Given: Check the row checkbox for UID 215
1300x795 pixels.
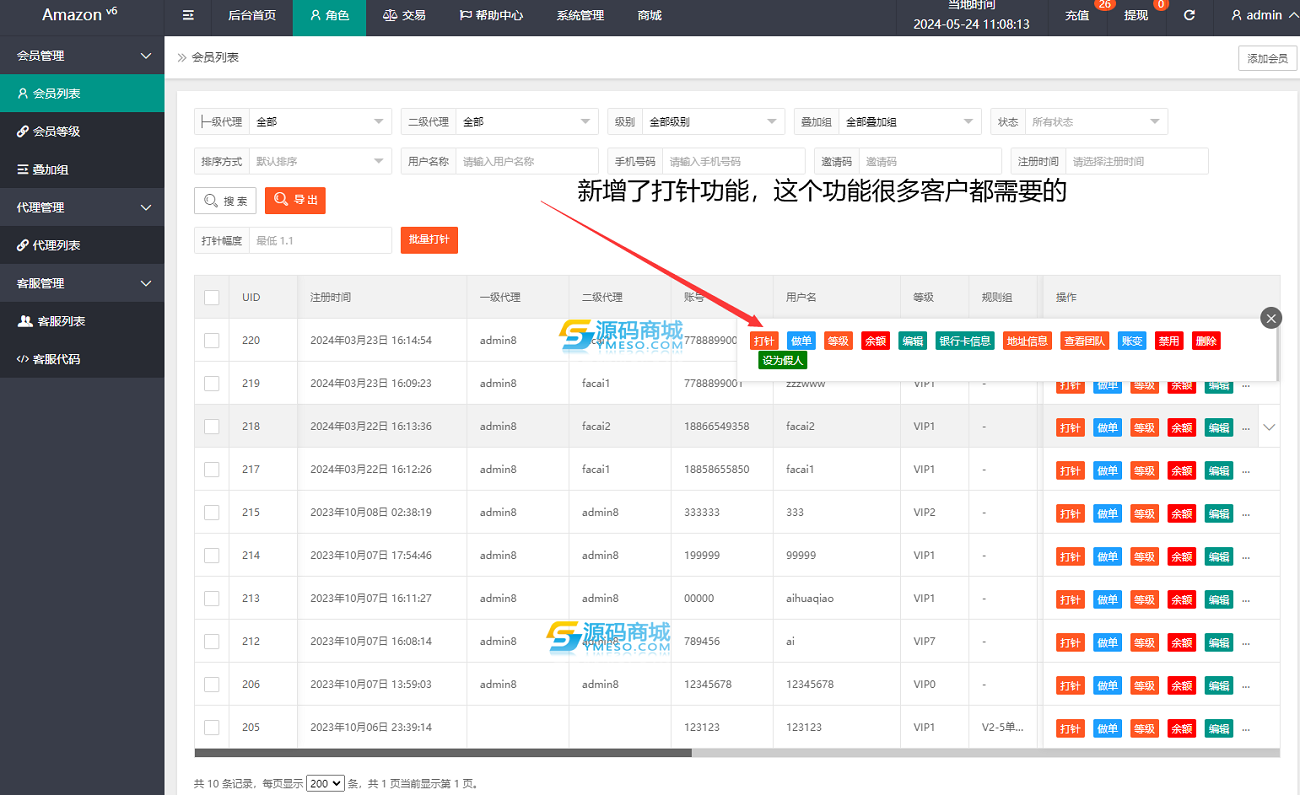Looking at the screenshot, I should [212, 512].
